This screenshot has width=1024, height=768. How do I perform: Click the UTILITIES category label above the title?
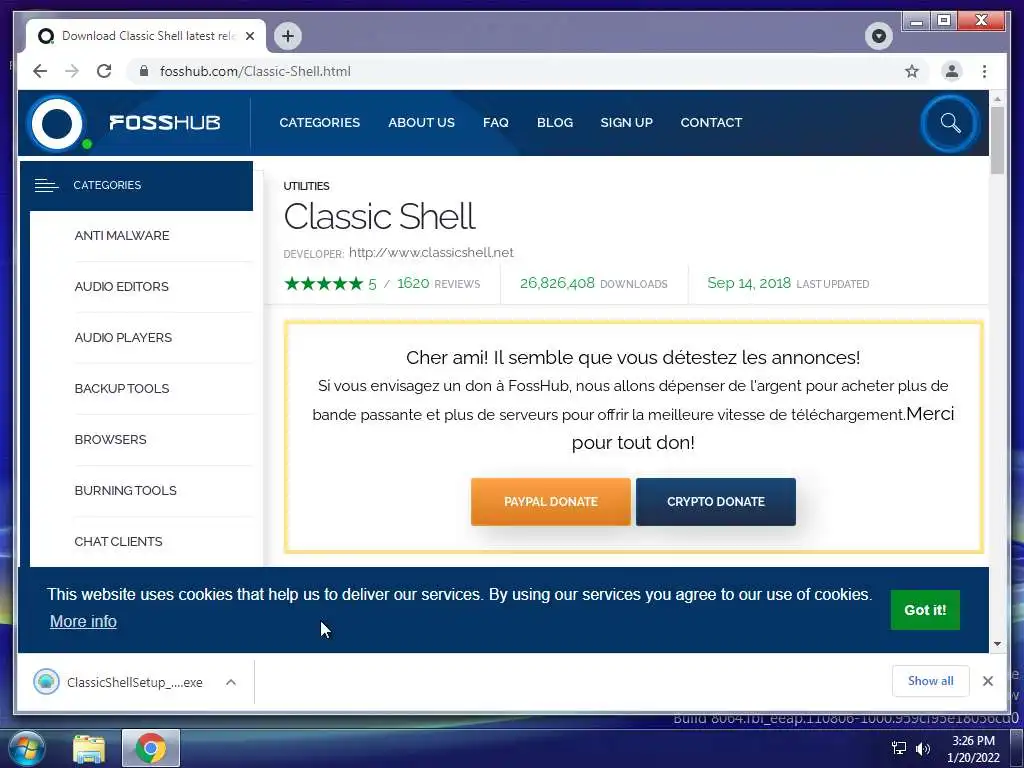coord(306,185)
